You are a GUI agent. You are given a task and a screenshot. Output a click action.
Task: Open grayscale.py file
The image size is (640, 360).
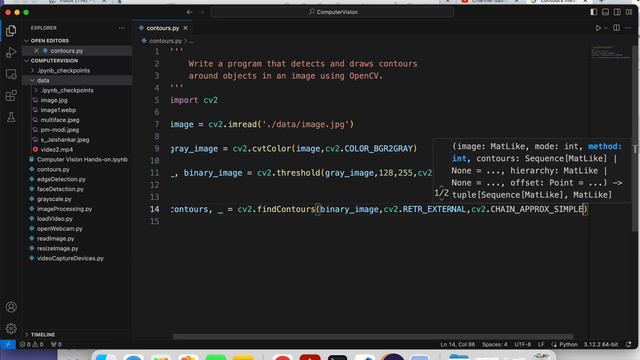pos(54,199)
